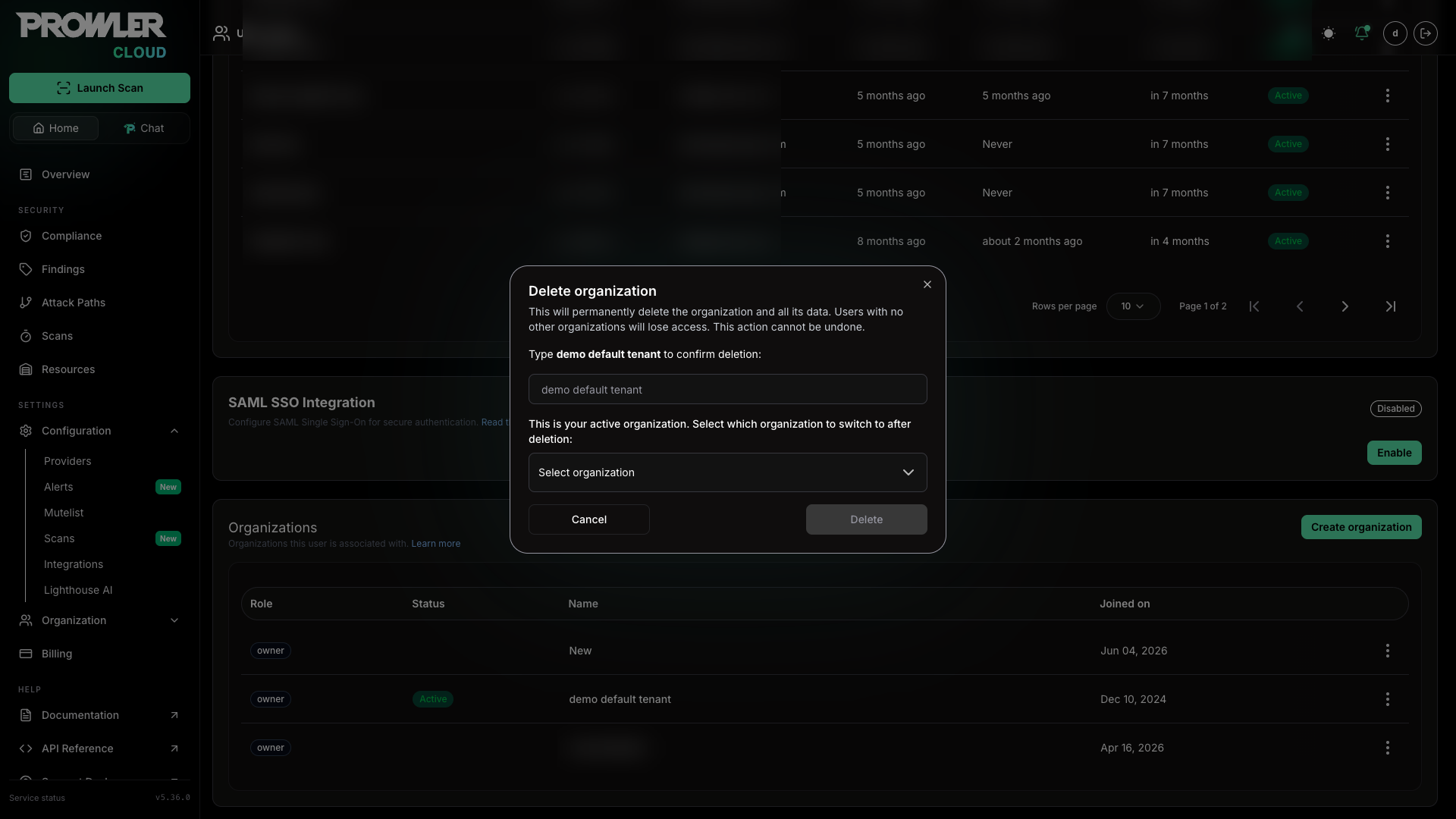Screen dimensions: 1456x819
Task: Click the Active badge of demo default tenant
Action: (x=433, y=699)
